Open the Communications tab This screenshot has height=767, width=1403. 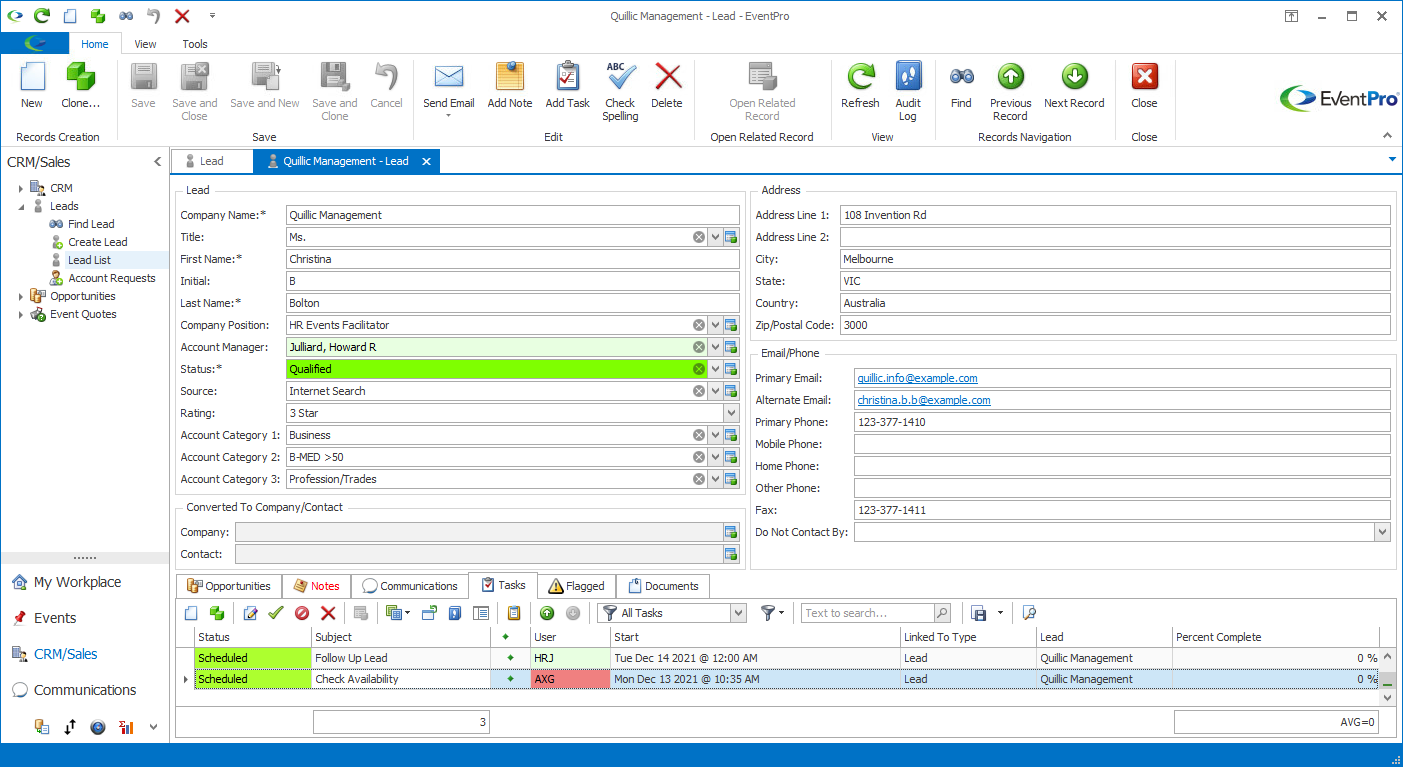(x=410, y=586)
